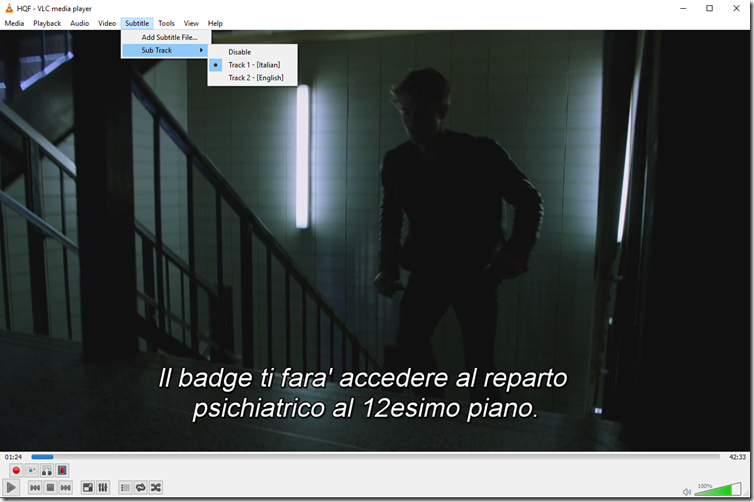Mute audio via the speaker icon
The height and width of the screenshot is (502, 754).
coord(687,491)
